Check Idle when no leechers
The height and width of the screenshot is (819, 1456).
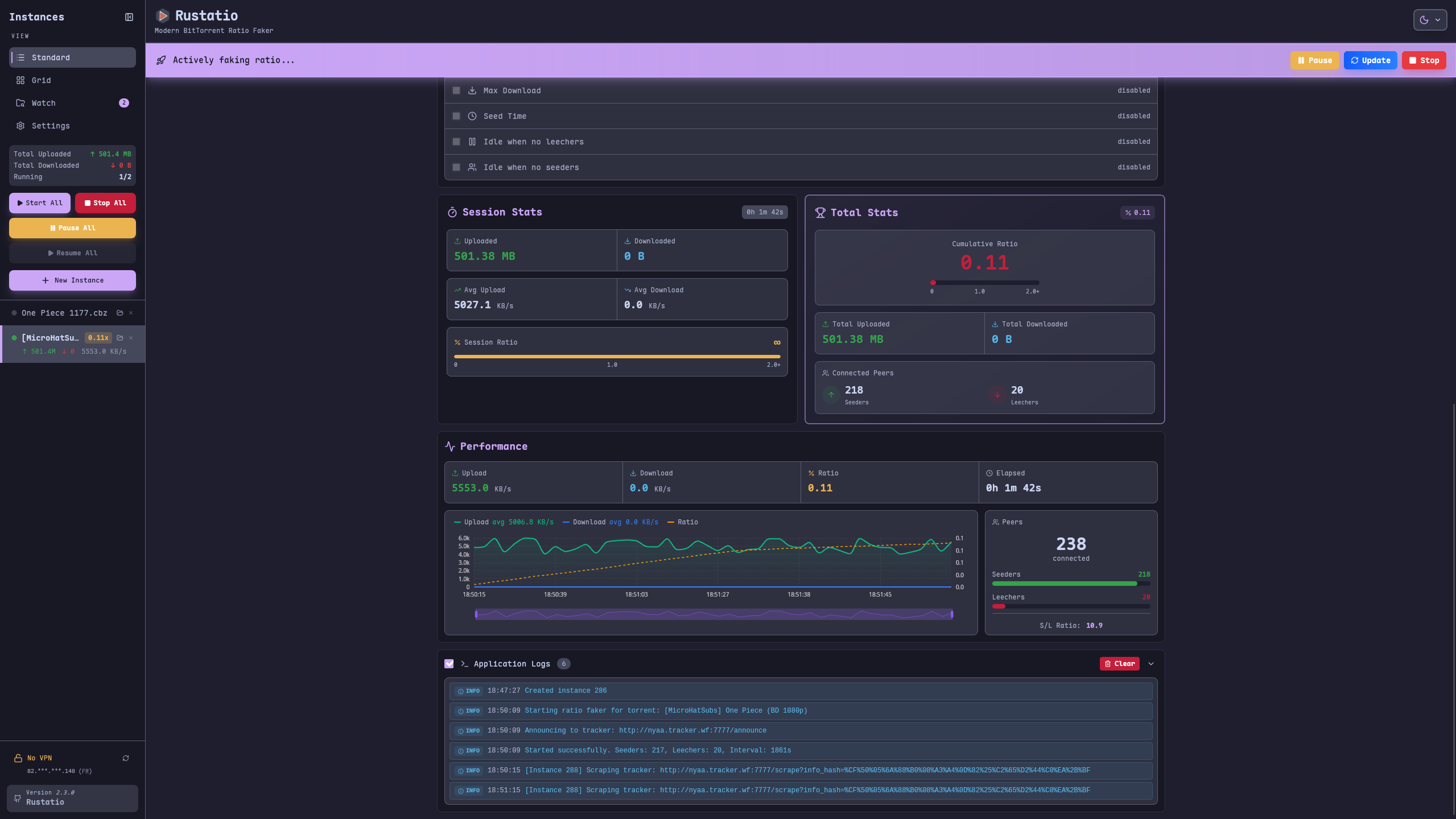pyautogui.click(x=456, y=141)
